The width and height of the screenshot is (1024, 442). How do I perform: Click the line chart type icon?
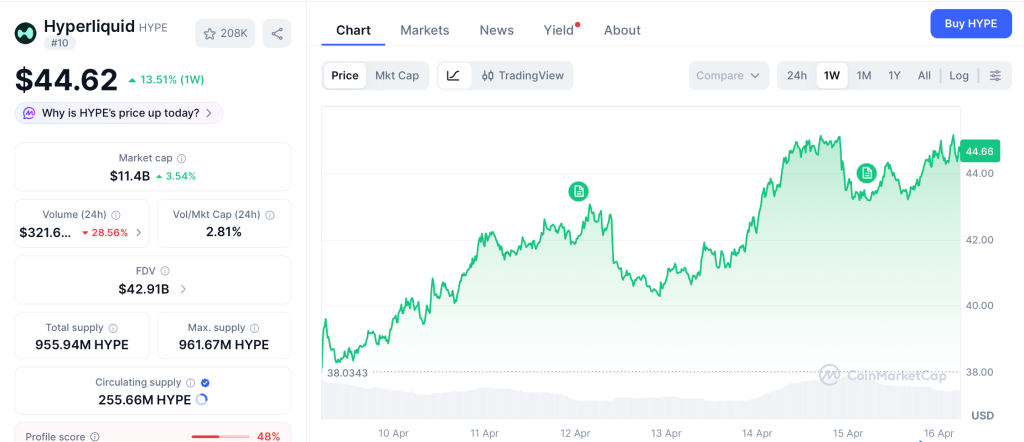click(x=453, y=76)
